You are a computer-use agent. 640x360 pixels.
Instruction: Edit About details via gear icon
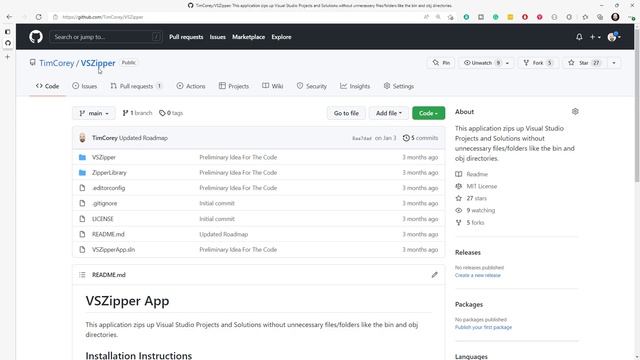[x=575, y=111]
